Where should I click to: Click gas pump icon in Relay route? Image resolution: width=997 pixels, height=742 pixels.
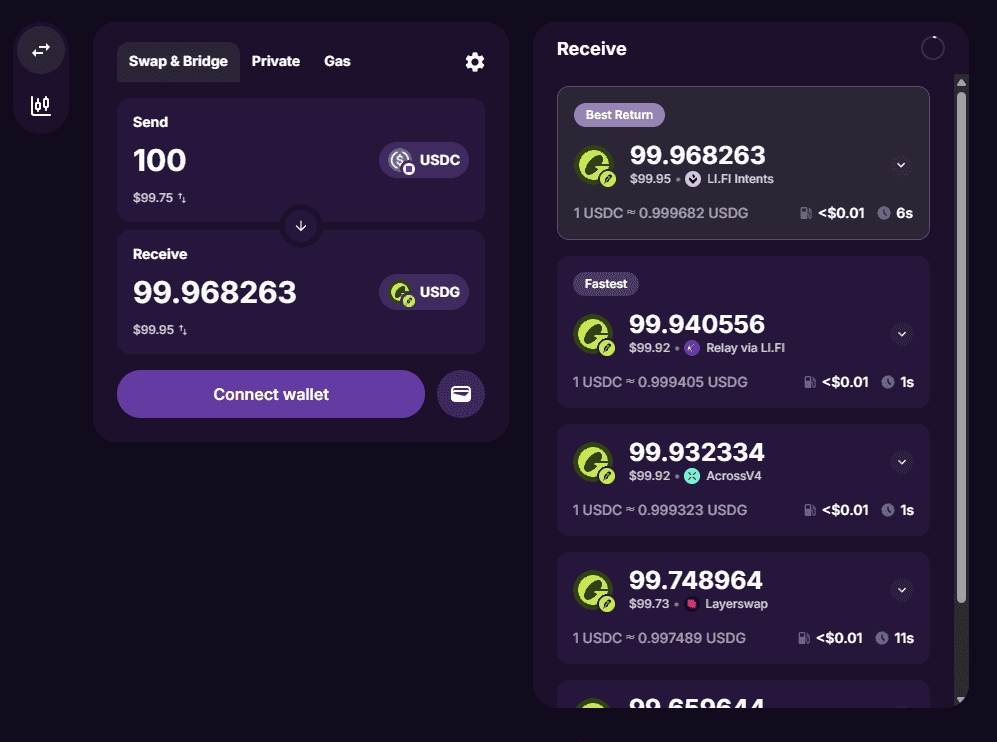pyautogui.click(x=809, y=382)
